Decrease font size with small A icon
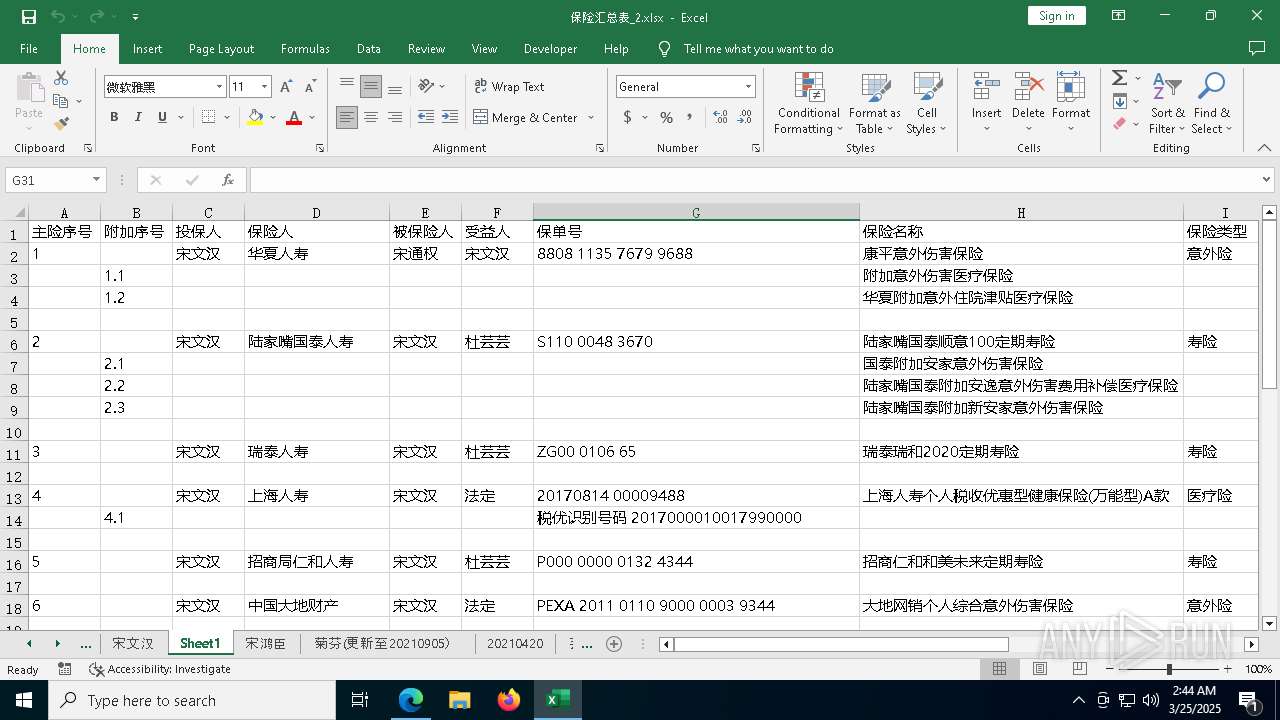Image resolution: width=1280 pixels, height=720 pixels. [310, 87]
